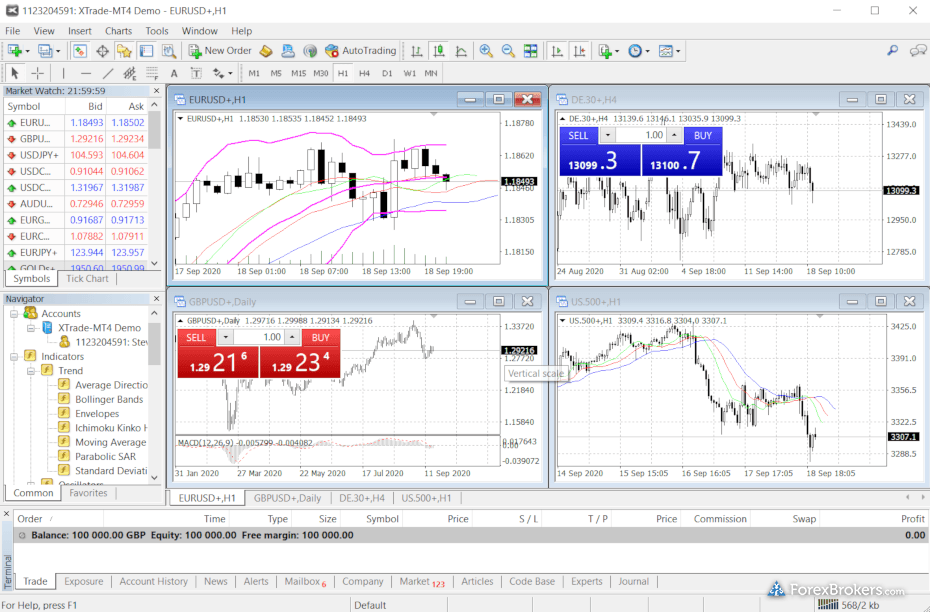Select the M30 timeframe
Screen dimensions: 930x612
(x=320, y=73)
